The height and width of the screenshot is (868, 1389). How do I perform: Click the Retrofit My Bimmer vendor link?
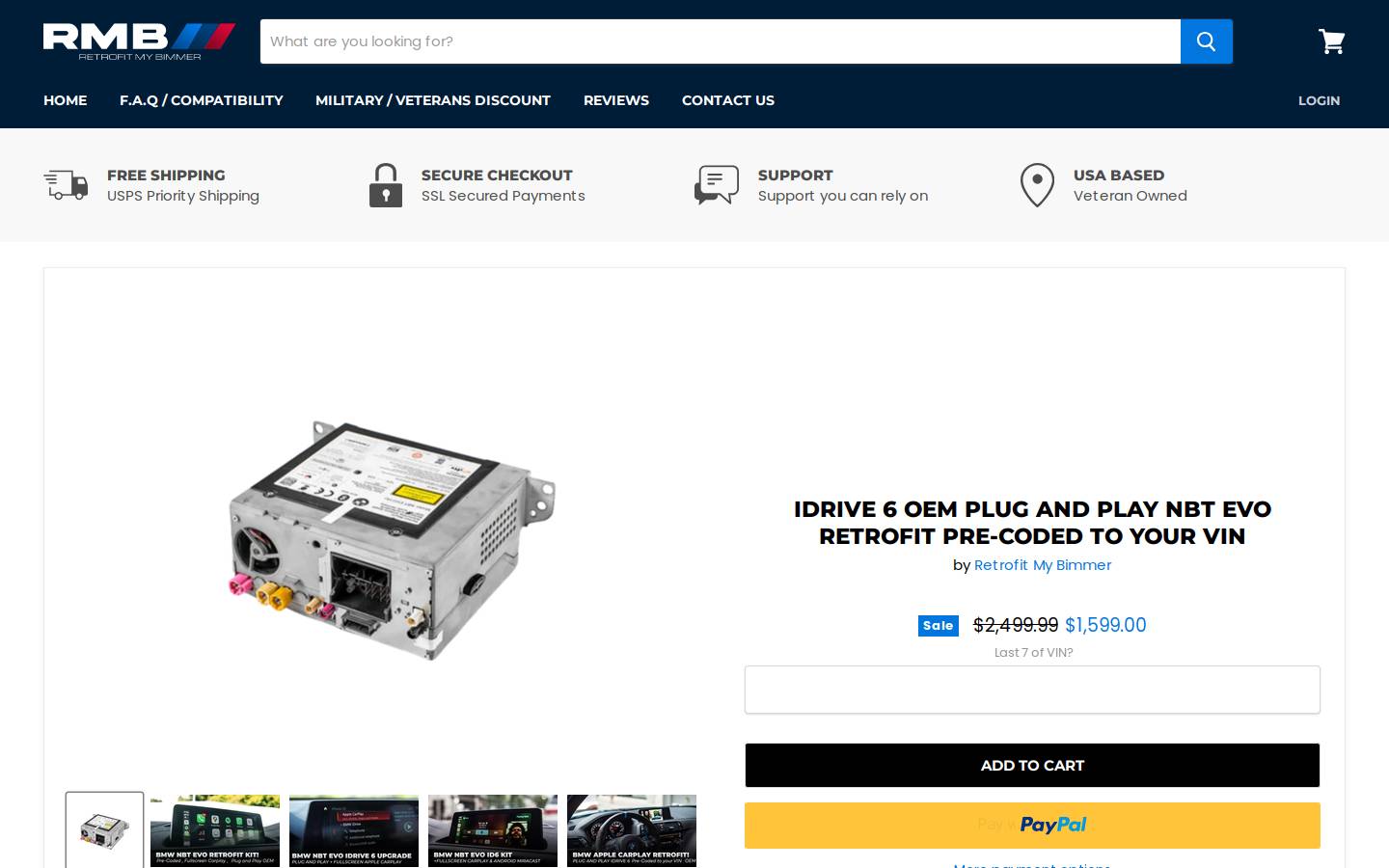[1043, 565]
